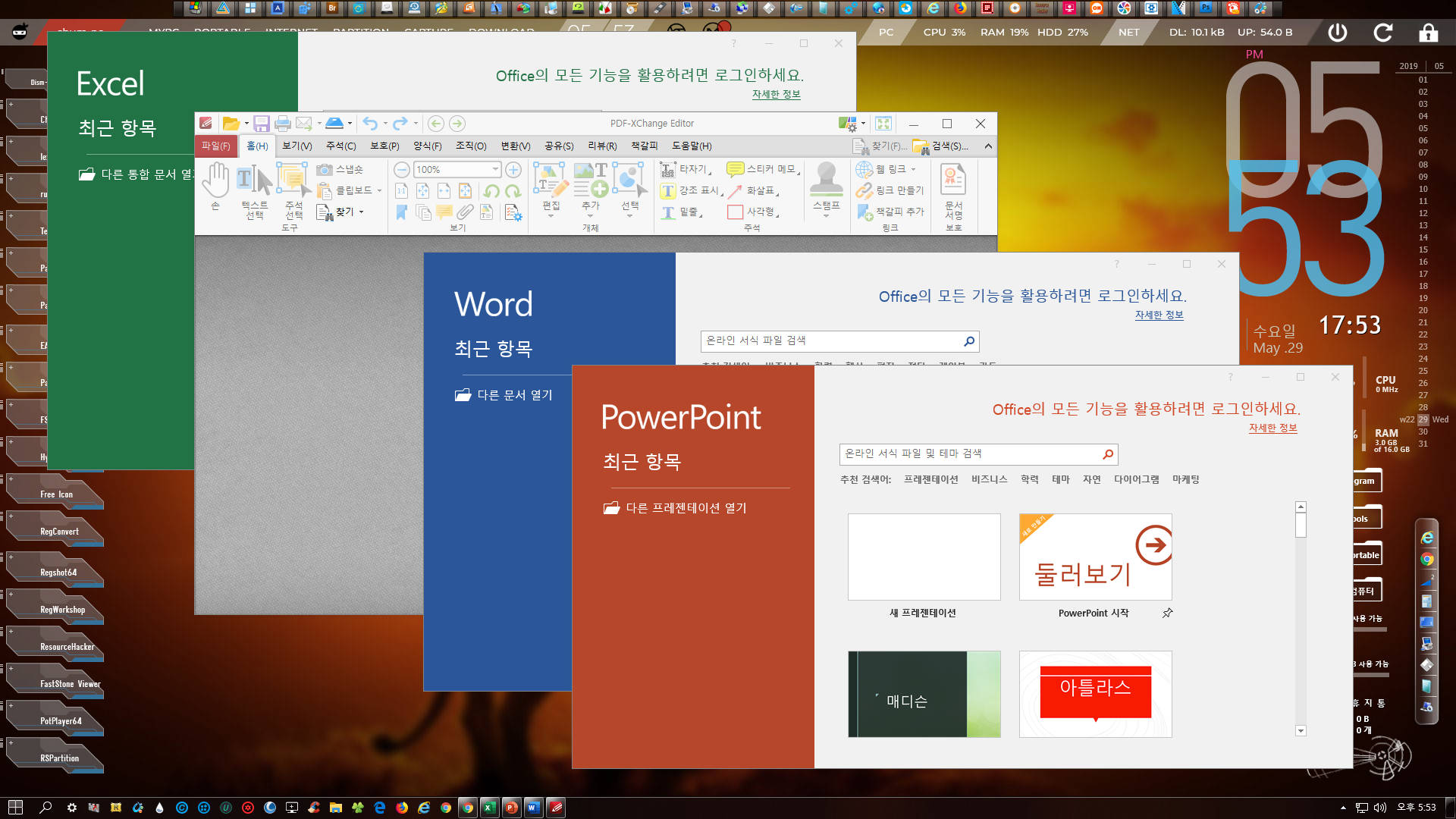Viewport: 1456px width, 819px height.
Task: Collapse the PDF-XChange ribbon chevron
Action: 988,146
